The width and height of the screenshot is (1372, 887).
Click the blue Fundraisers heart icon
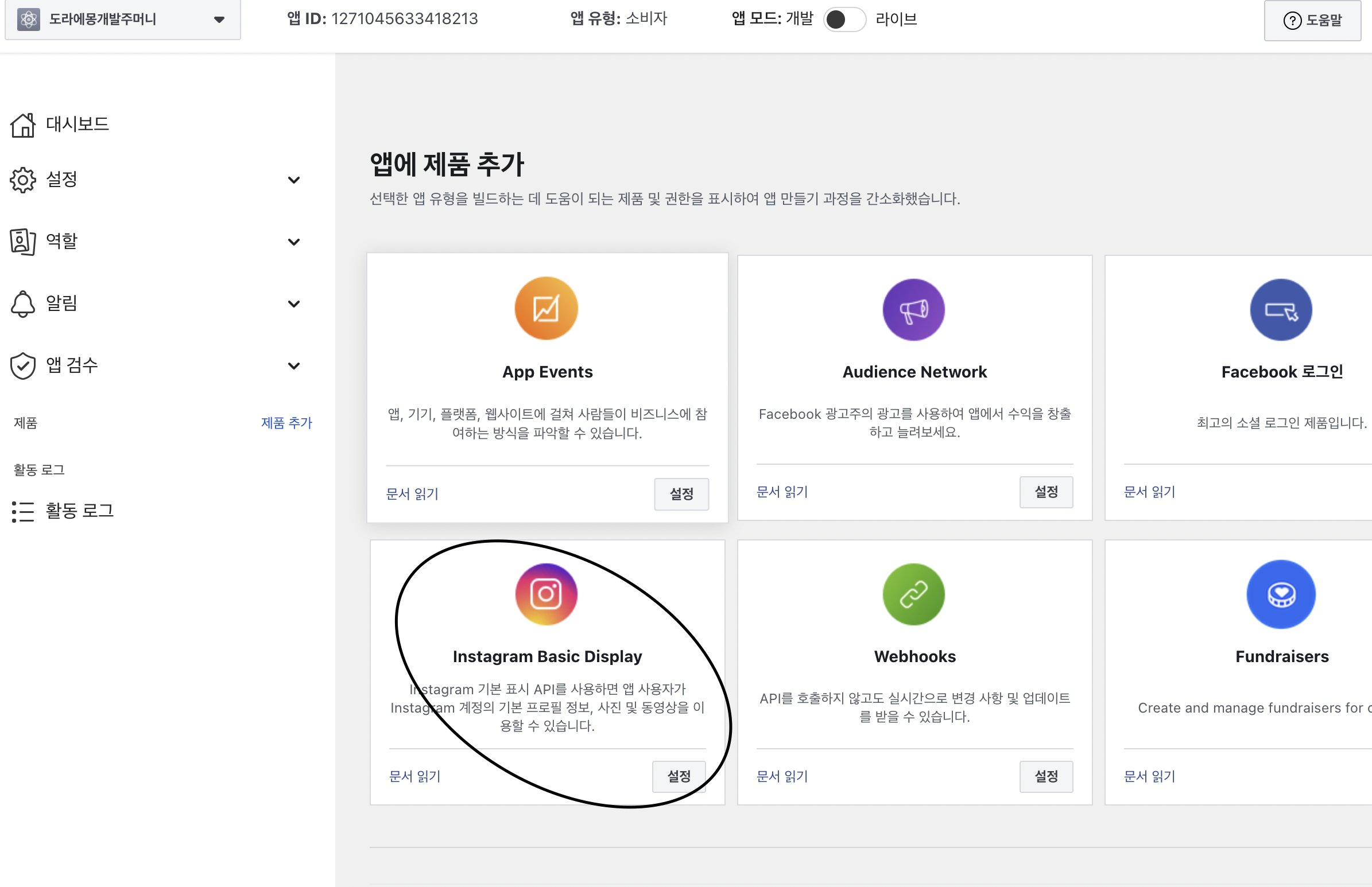(x=1280, y=594)
